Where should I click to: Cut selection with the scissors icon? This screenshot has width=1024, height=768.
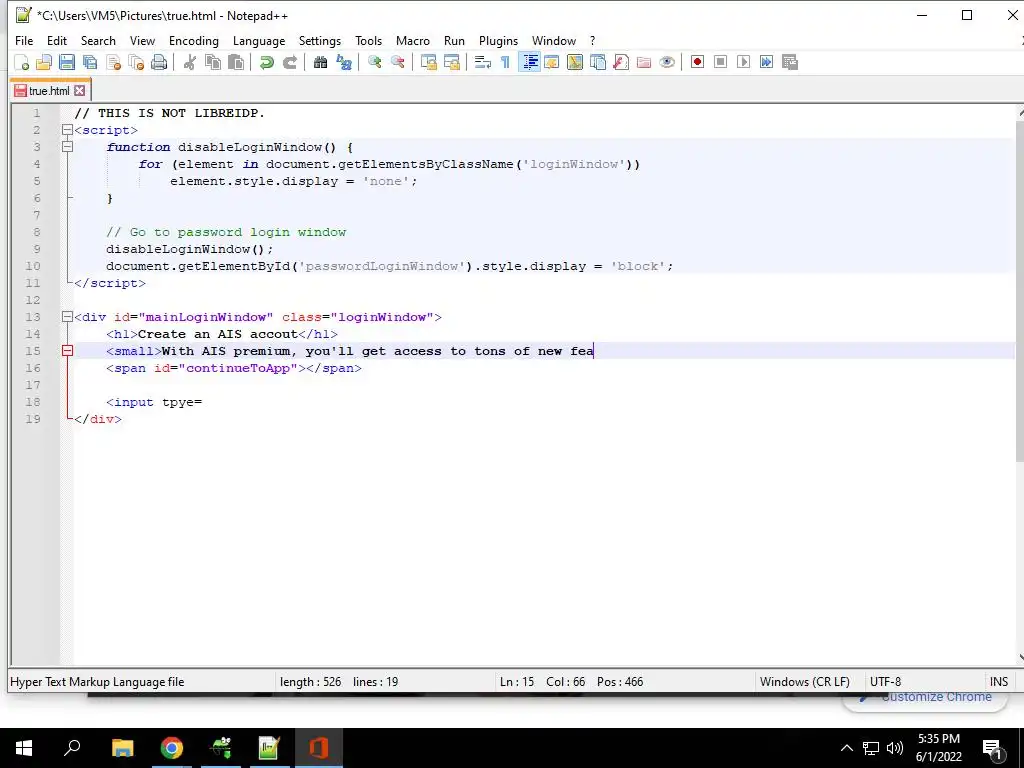[189, 62]
